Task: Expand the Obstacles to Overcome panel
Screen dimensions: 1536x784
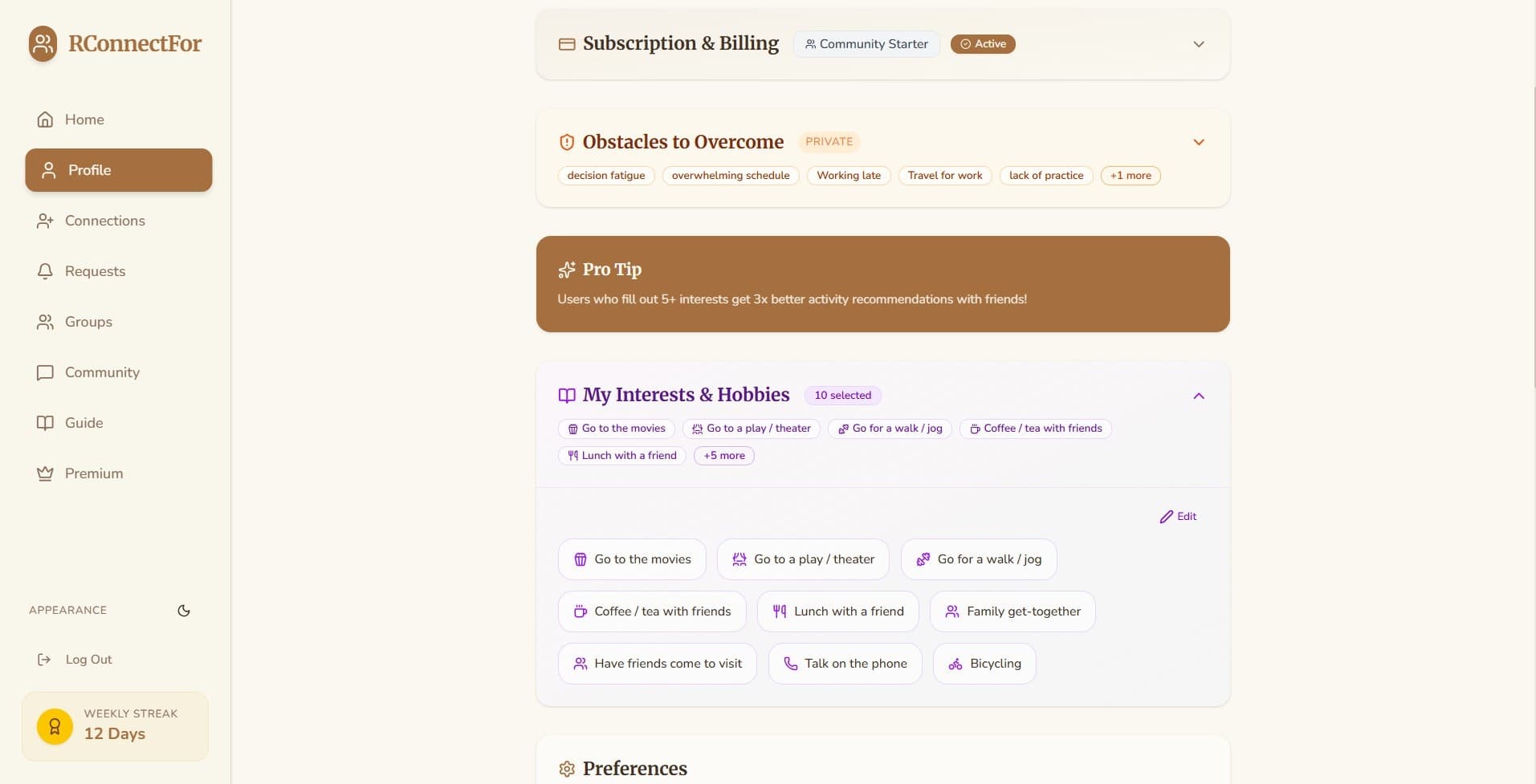Action: point(1198,142)
